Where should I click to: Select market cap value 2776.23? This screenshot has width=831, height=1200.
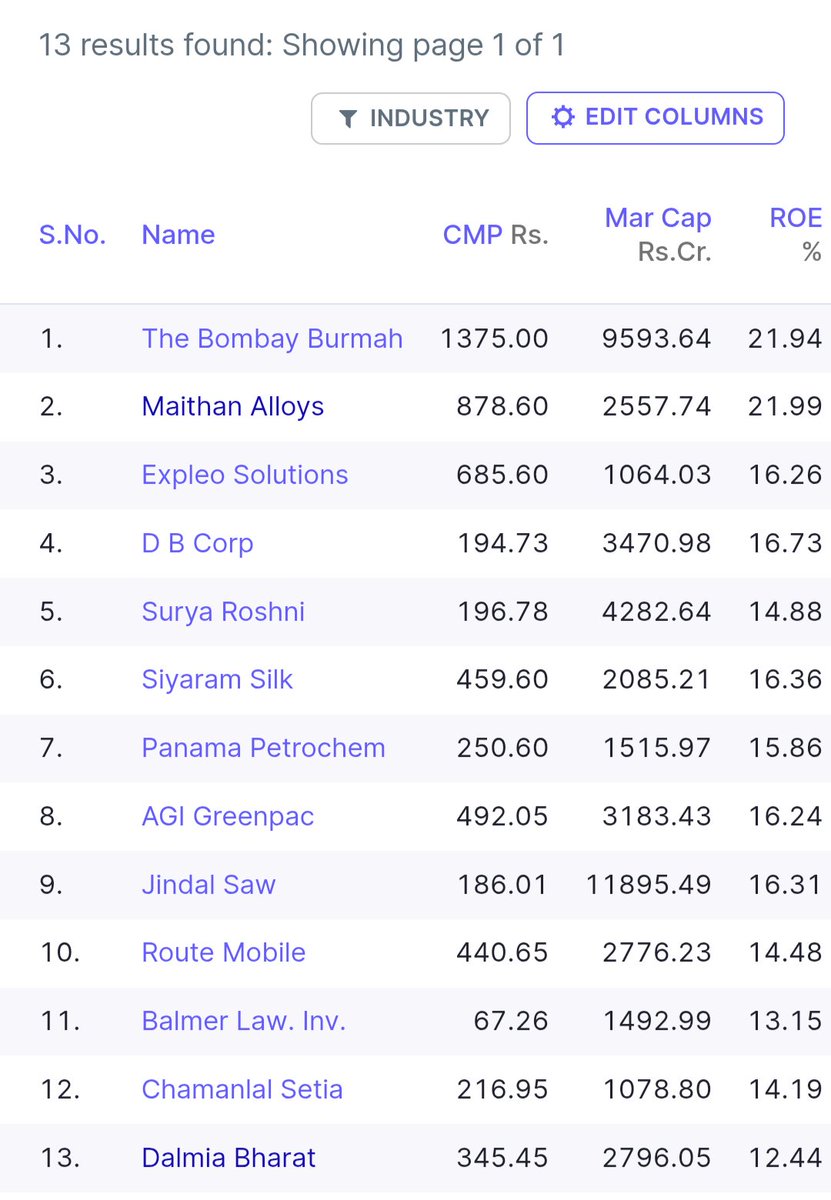[x=657, y=952]
